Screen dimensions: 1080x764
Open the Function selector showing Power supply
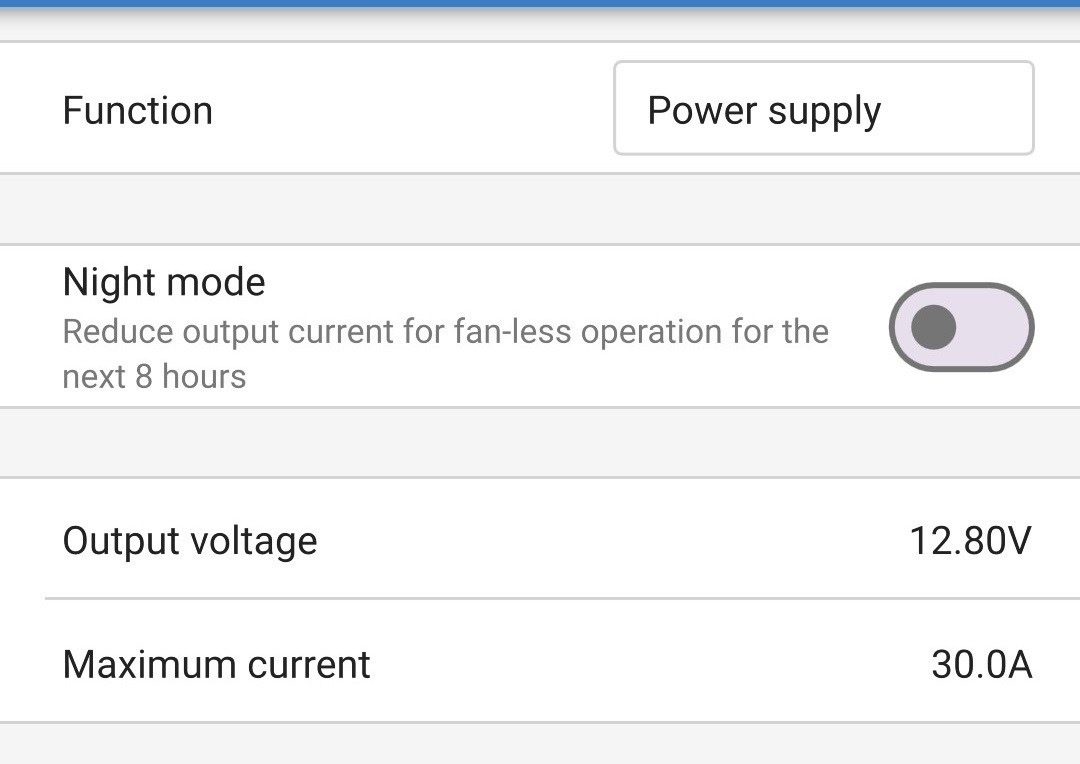tap(823, 108)
